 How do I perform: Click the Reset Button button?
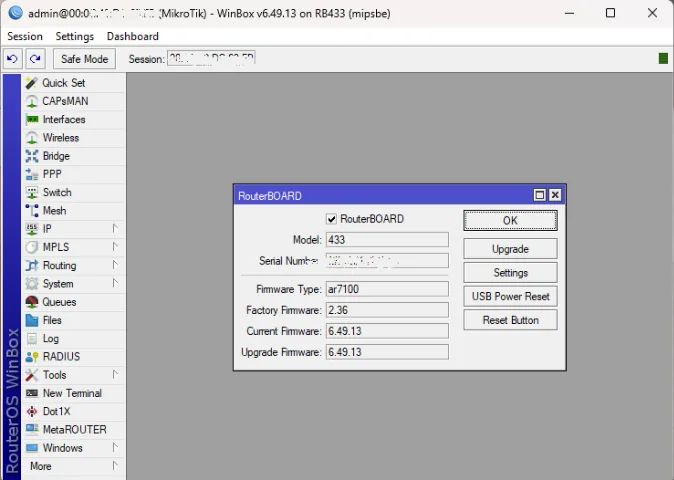pyautogui.click(x=510, y=320)
